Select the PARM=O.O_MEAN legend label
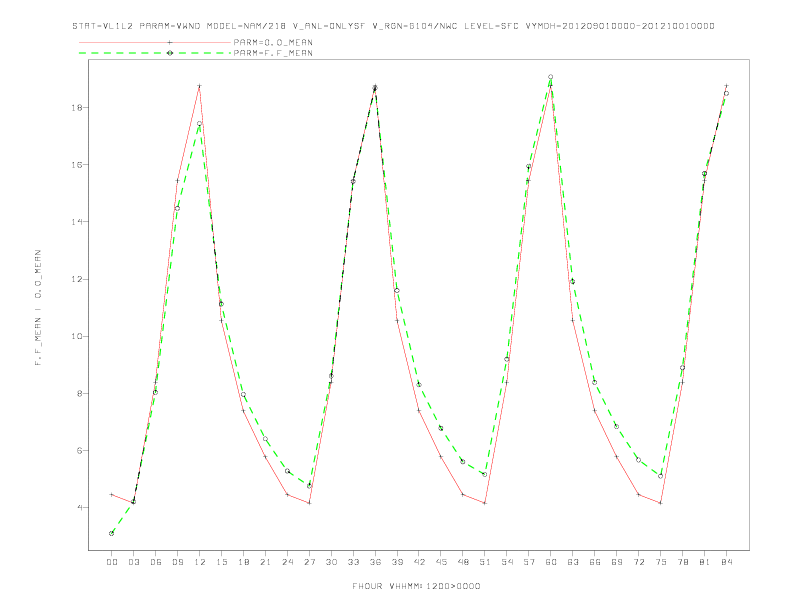 [273, 42]
